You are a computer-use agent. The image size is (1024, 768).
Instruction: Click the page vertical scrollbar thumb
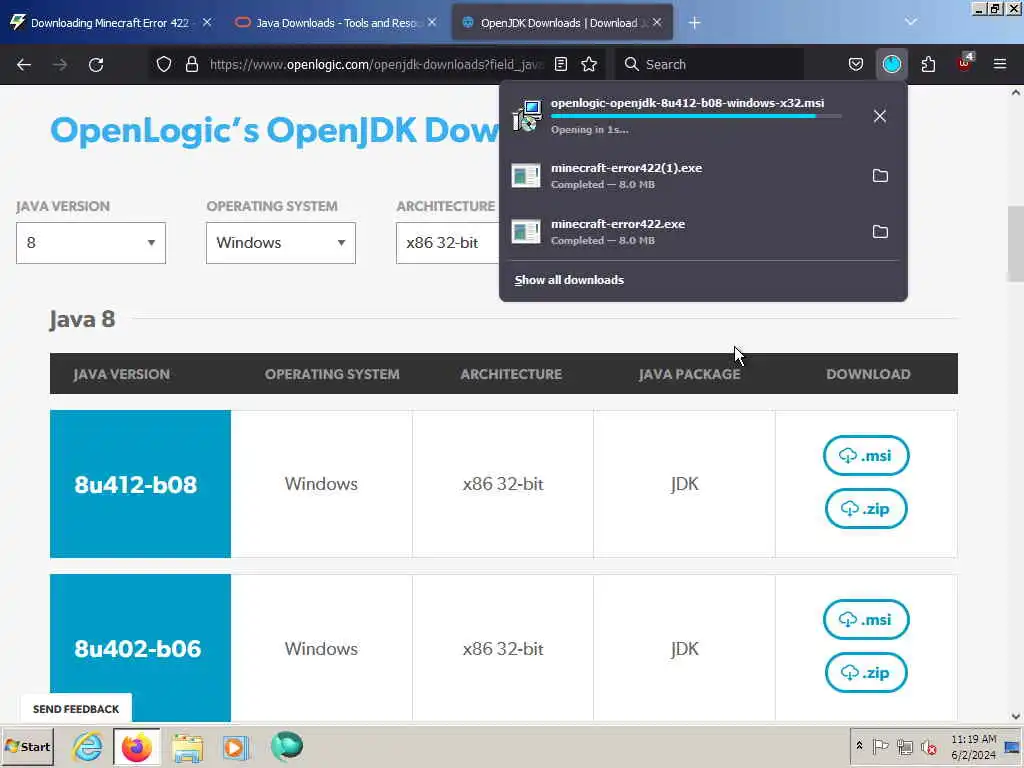coord(1016,244)
